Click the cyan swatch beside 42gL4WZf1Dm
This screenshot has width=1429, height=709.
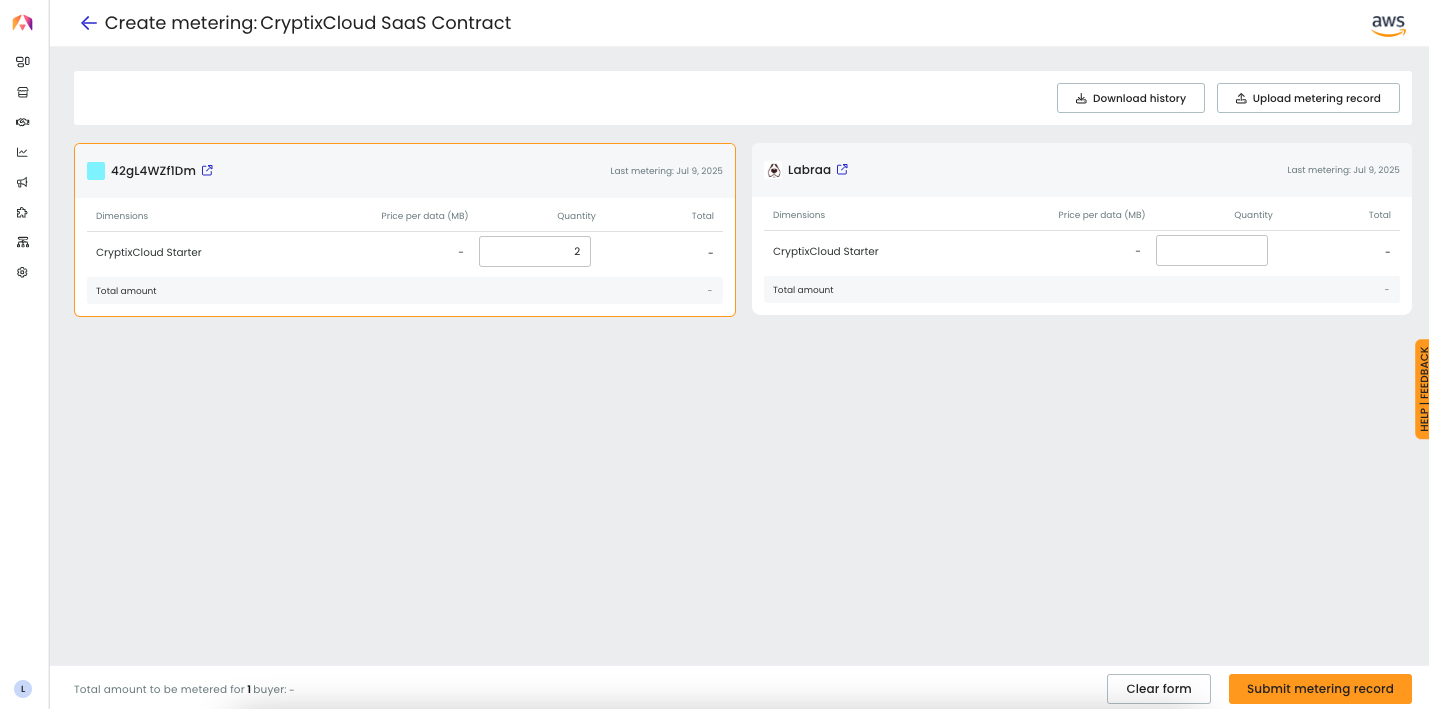(x=96, y=171)
